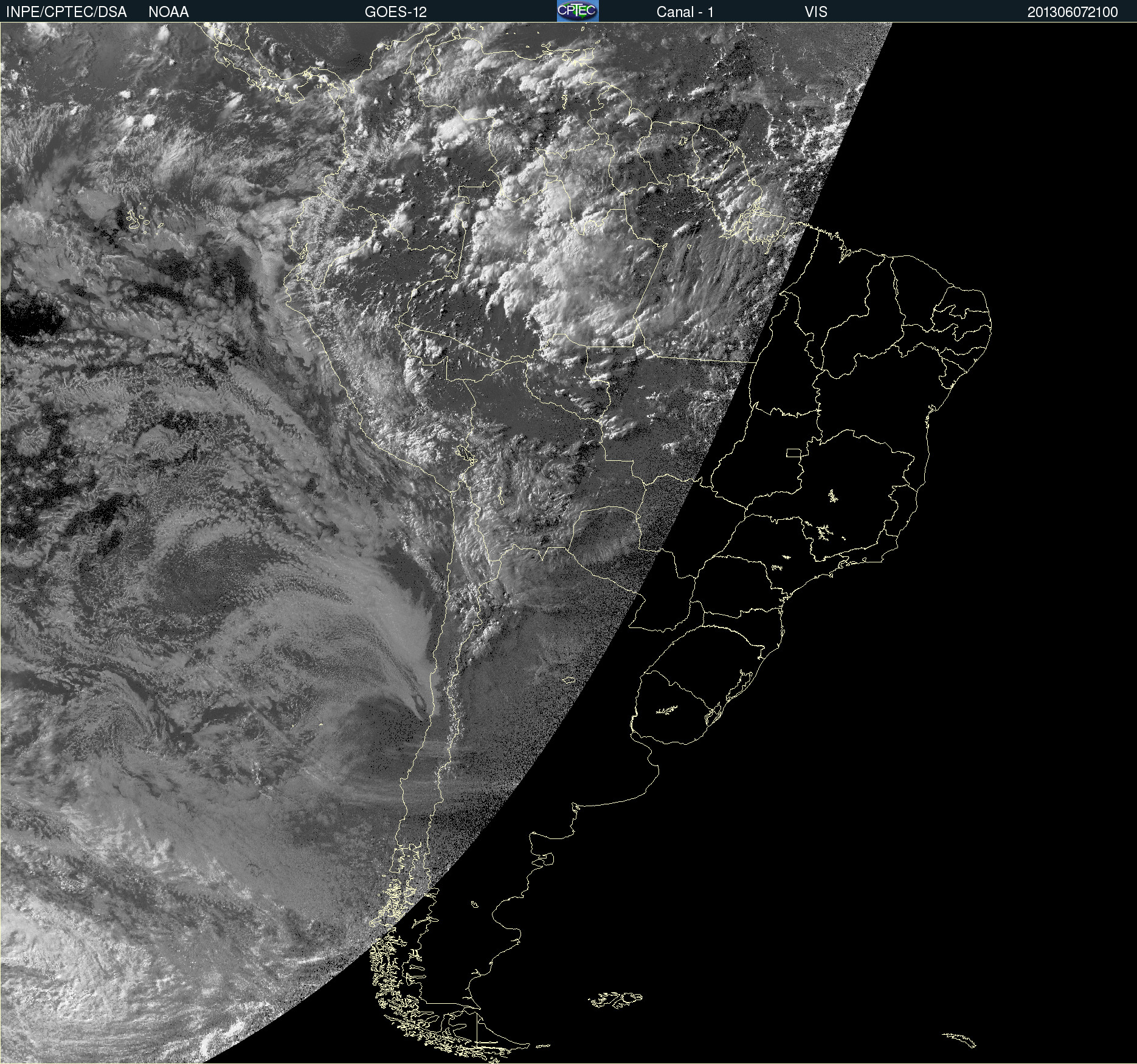
Task: Click the 'NOAA' label in the header
Action: (168, 12)
